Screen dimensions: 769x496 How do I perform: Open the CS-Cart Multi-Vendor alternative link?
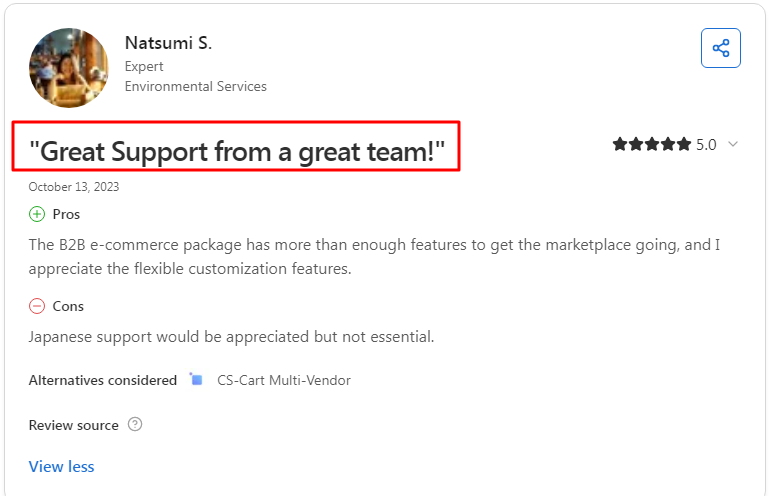[284, 380]
